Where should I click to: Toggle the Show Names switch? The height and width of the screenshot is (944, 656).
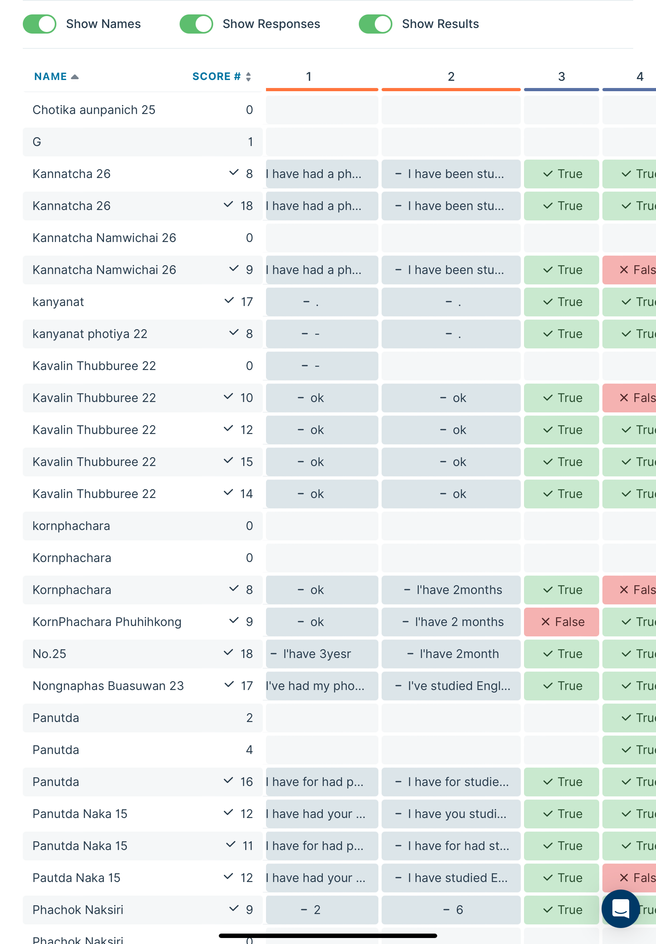coord(40,24)
